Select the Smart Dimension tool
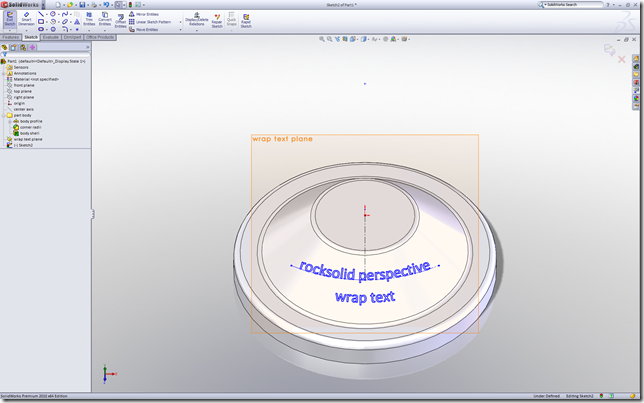 tap(26, 19)
